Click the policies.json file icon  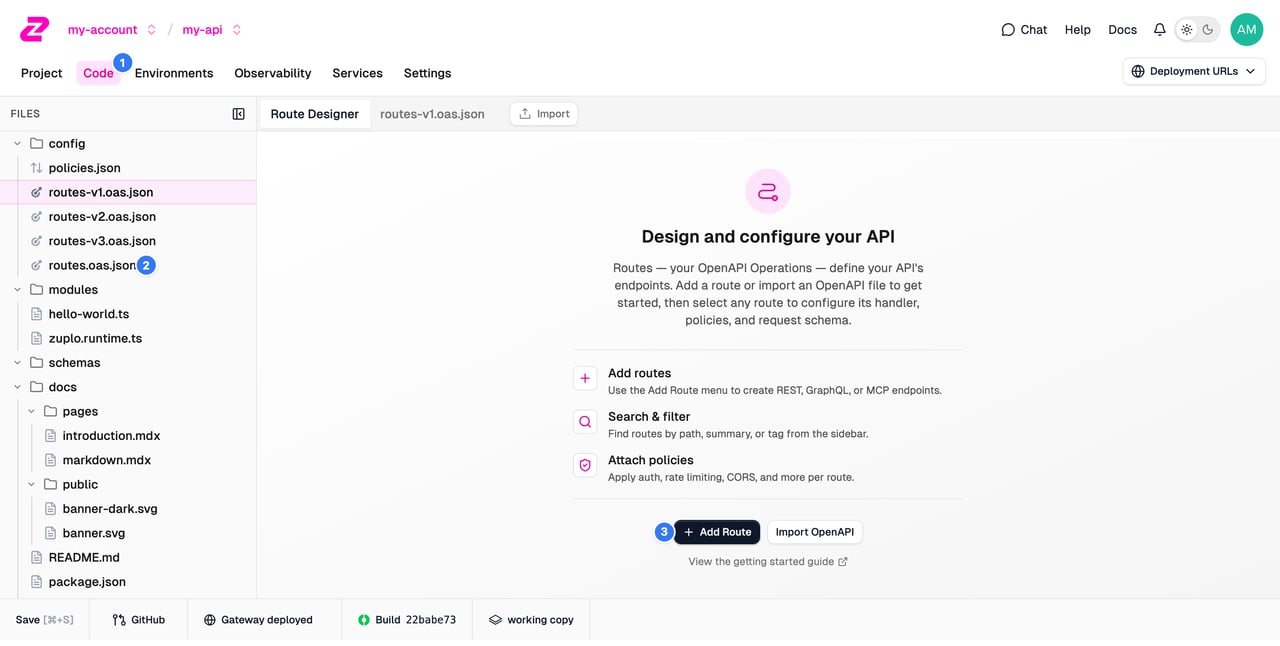point(37,168)
